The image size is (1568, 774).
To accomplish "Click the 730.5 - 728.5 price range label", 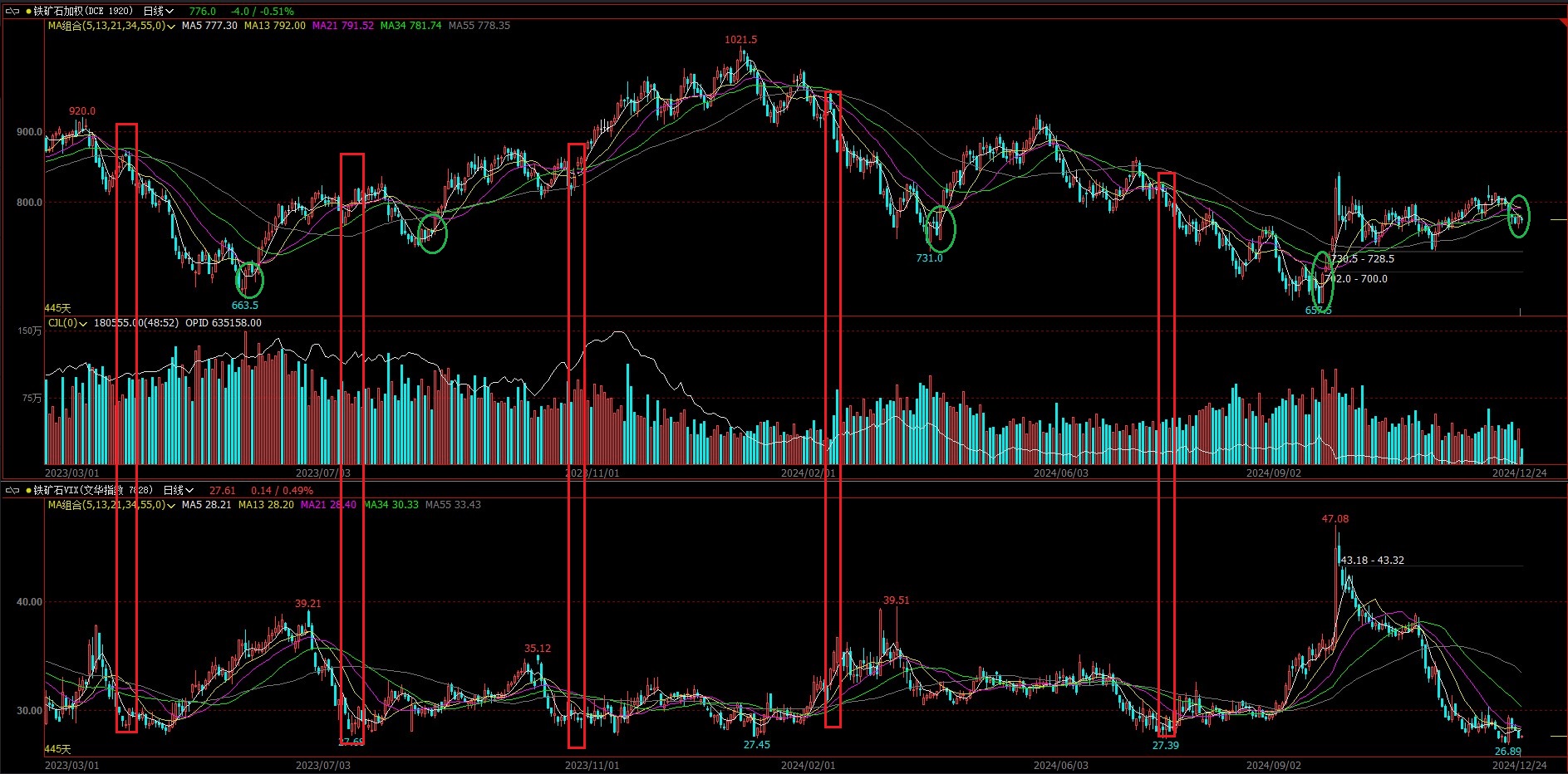I will pos(1364,259).
